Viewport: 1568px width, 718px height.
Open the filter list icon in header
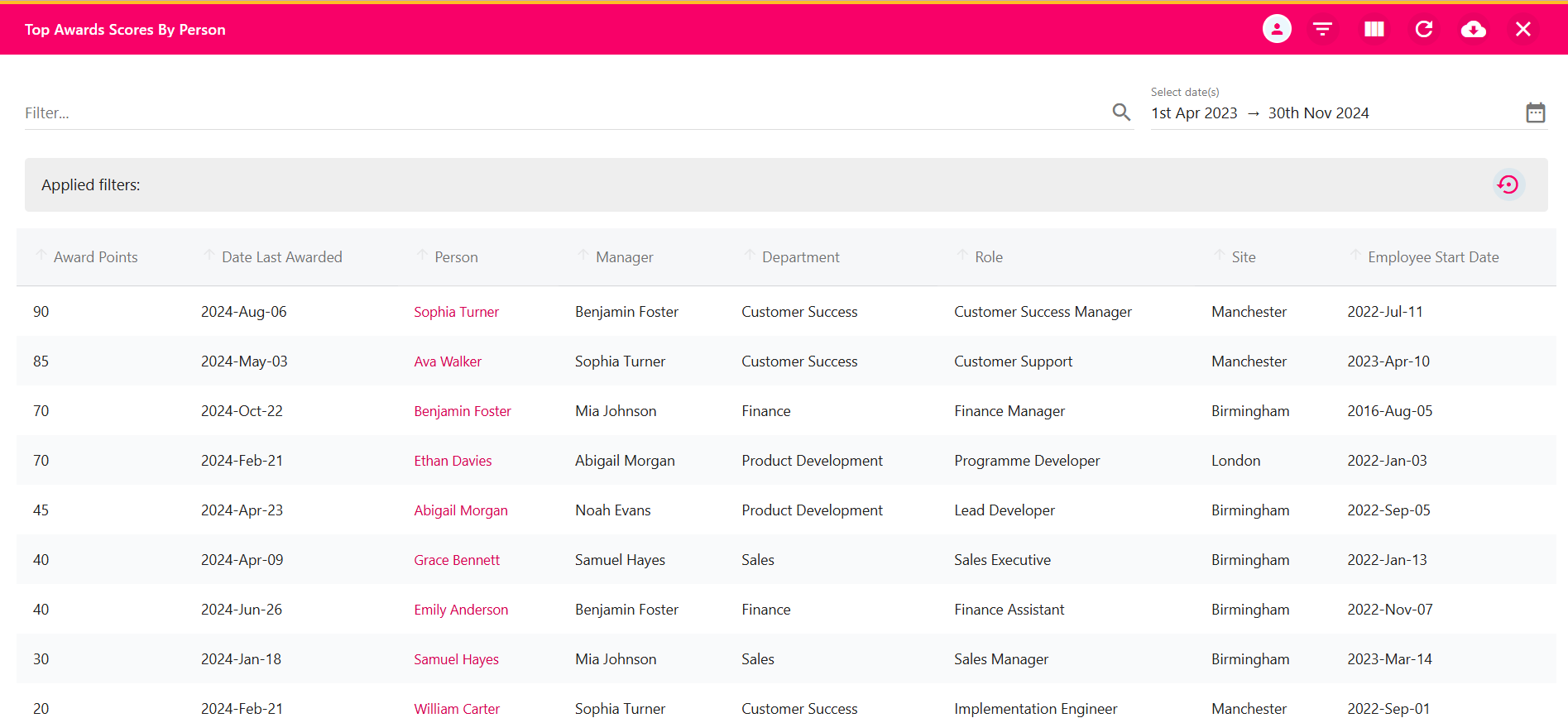pos(1323,29)
